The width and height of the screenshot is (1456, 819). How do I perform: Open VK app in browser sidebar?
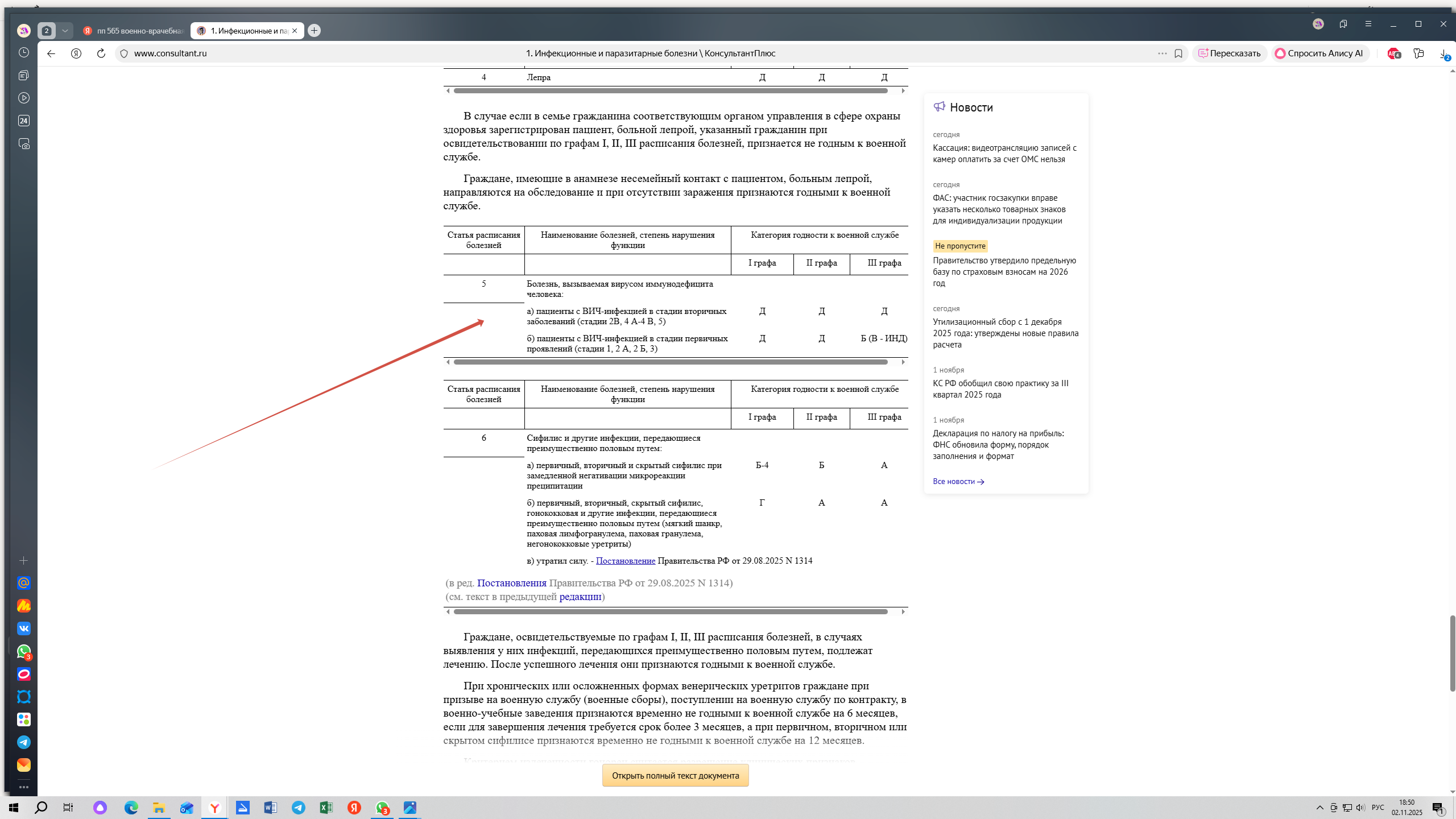[24, 628]
